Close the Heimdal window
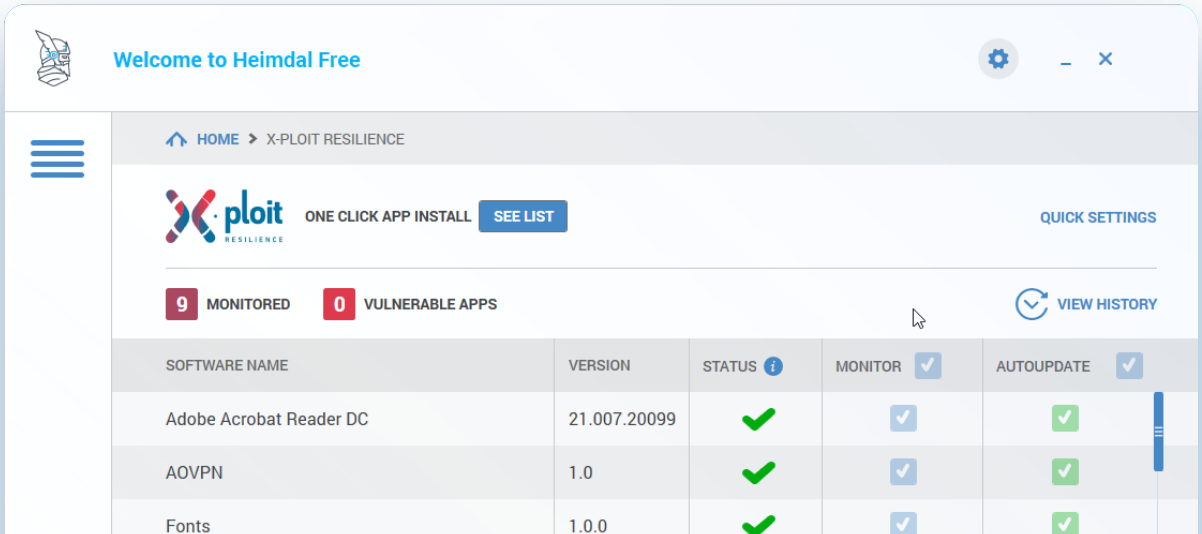The height and width of the screenshot is (534, 1202). pyautogui.click(x=1105, y=59)
